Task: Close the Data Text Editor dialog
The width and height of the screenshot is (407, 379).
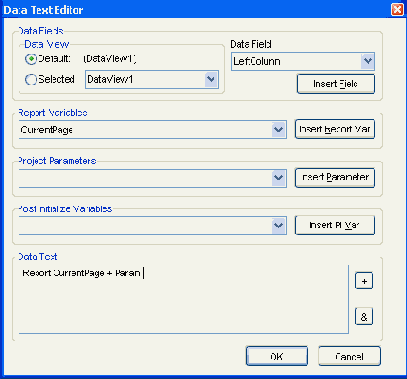Action: (x=397, y=9)
